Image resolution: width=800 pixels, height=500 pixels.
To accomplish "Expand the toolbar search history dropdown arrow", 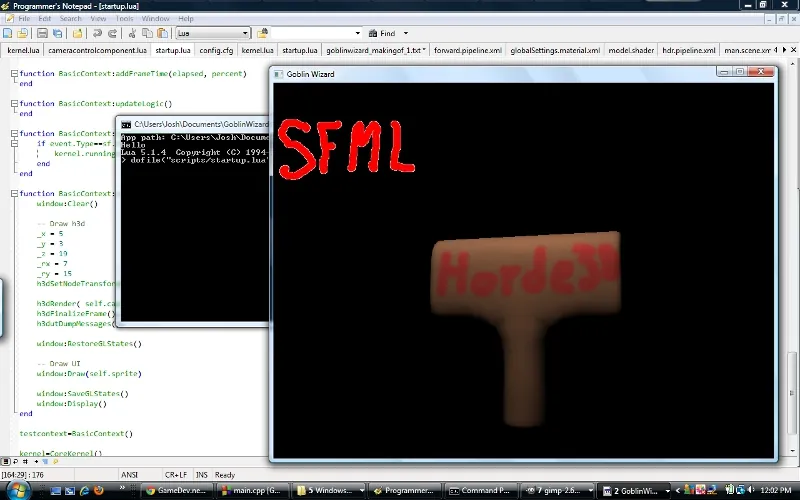I will (x=358, y=33).
